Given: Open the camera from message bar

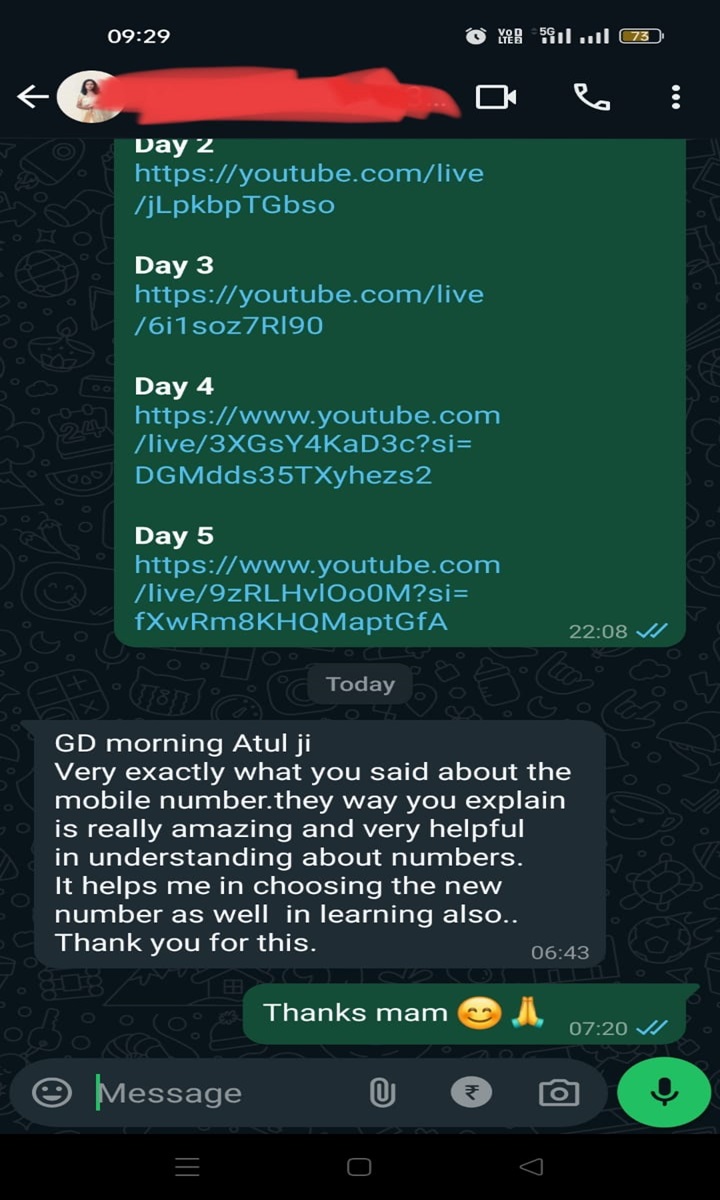Looking at the screenshot, I should 558,1093.
